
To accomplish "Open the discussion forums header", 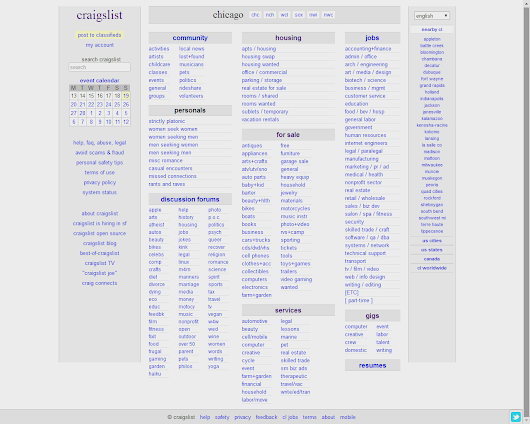I will [190, 199].
